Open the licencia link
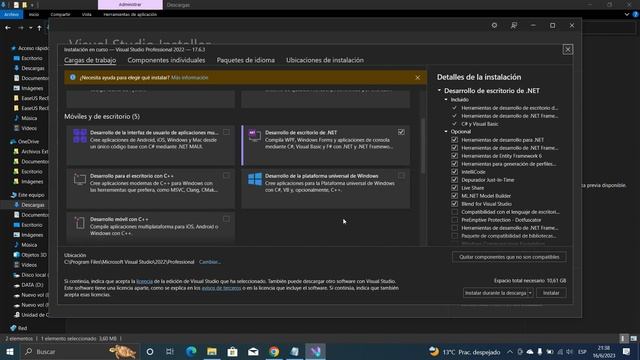This screenshot has height=360, width=640. pos(144,281)
